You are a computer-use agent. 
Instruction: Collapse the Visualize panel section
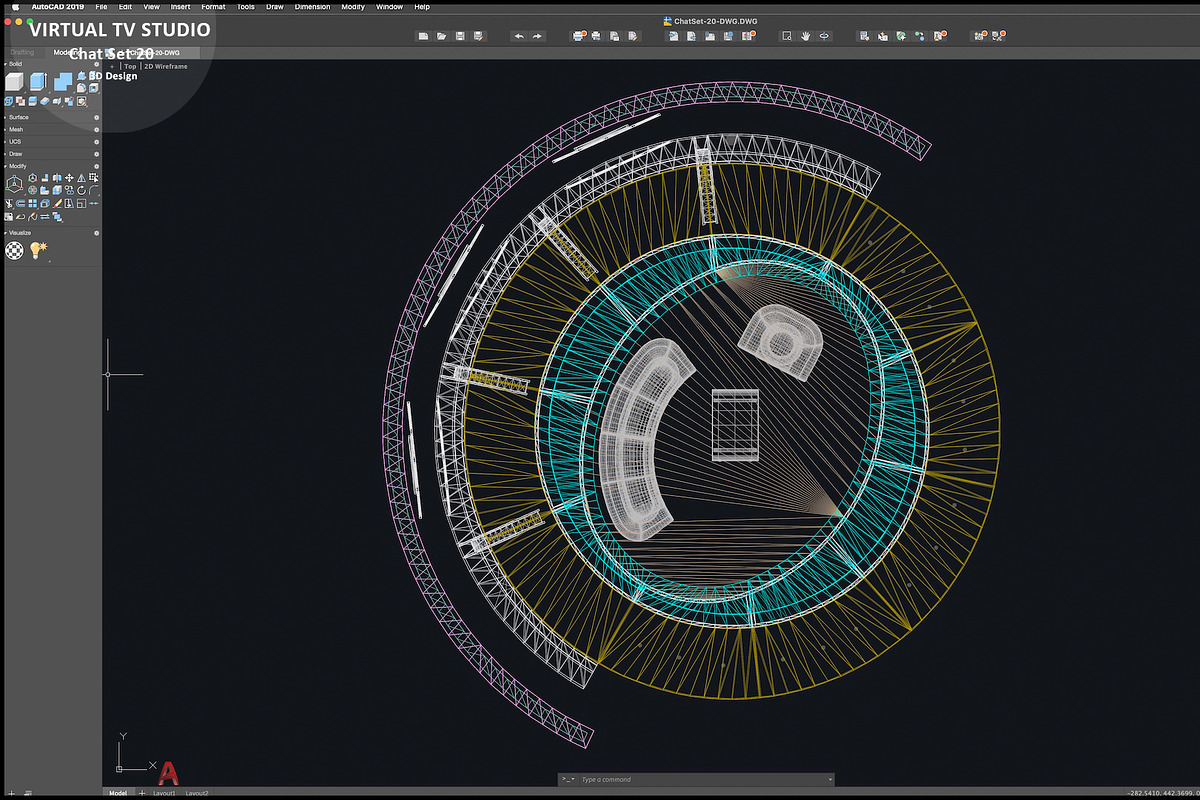click(6, 232)
